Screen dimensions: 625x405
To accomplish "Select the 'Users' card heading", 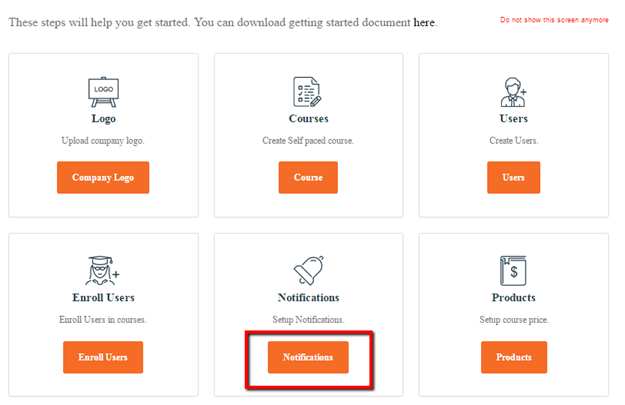I will (513, 118).
